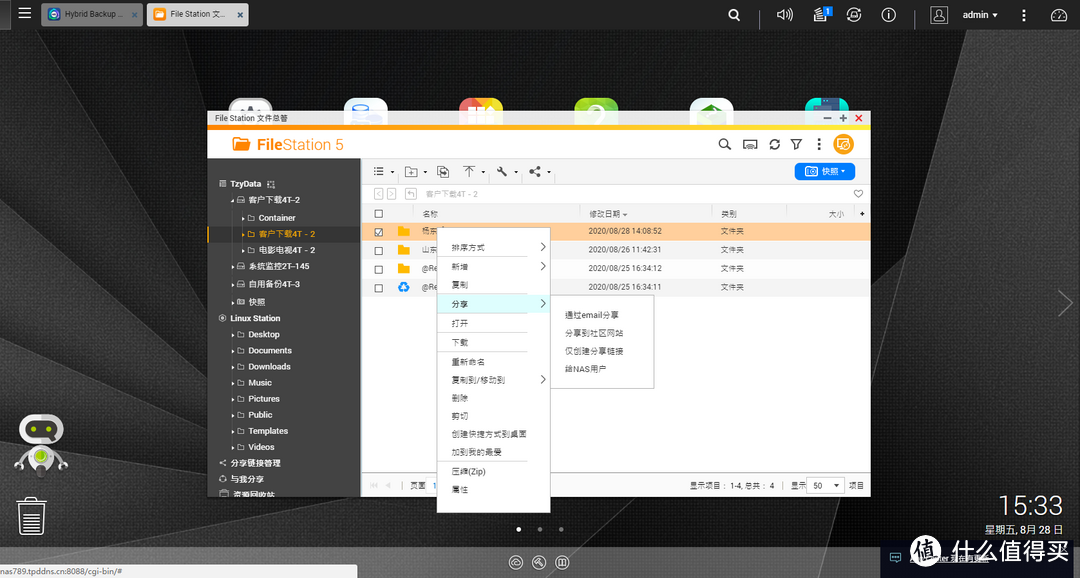
Task: Check the recycle folder dated 2020/08/25 16:34:11
Action: tap(378, 288)
